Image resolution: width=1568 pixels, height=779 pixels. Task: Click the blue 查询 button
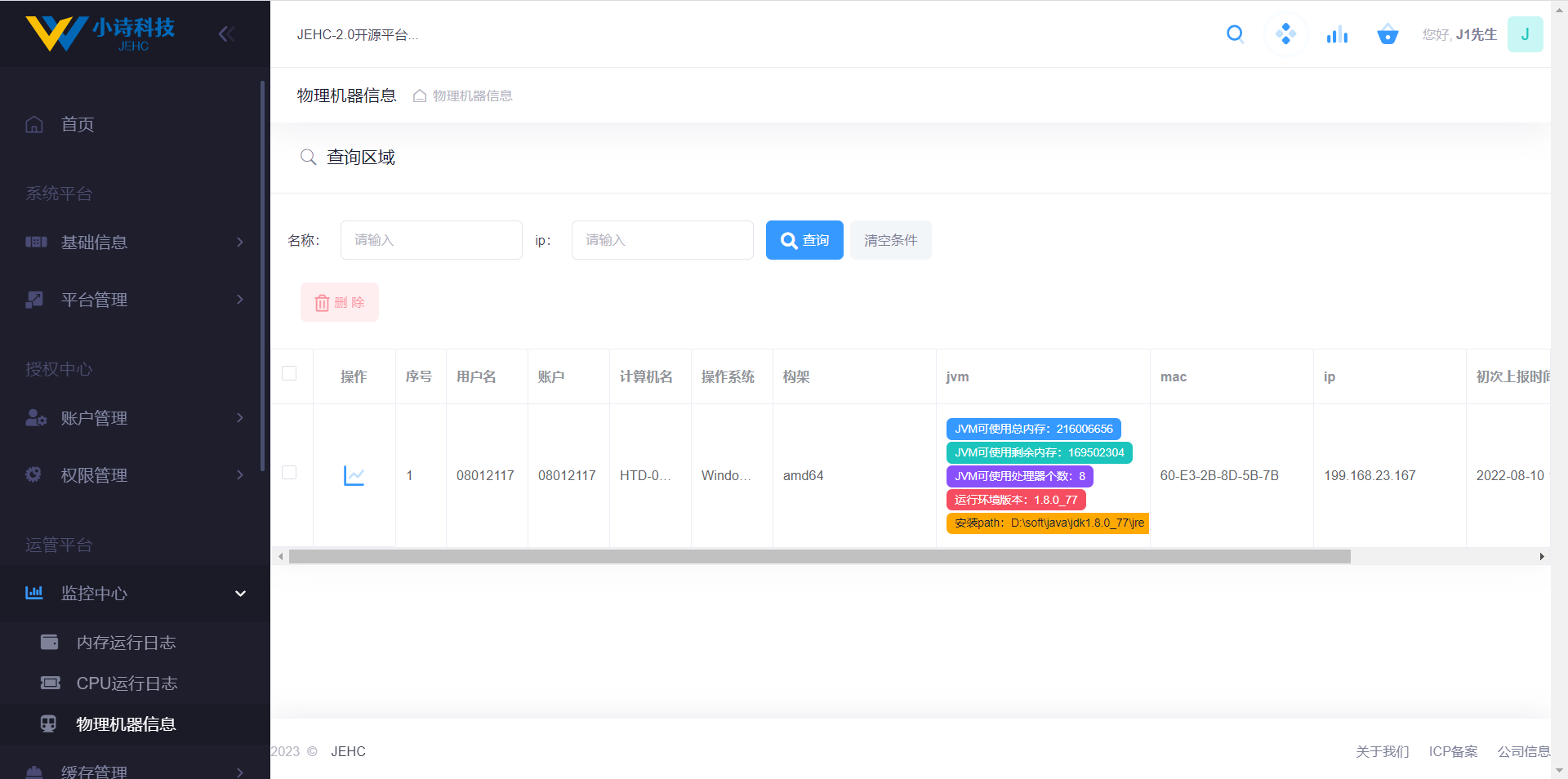[x=804, y=240]
